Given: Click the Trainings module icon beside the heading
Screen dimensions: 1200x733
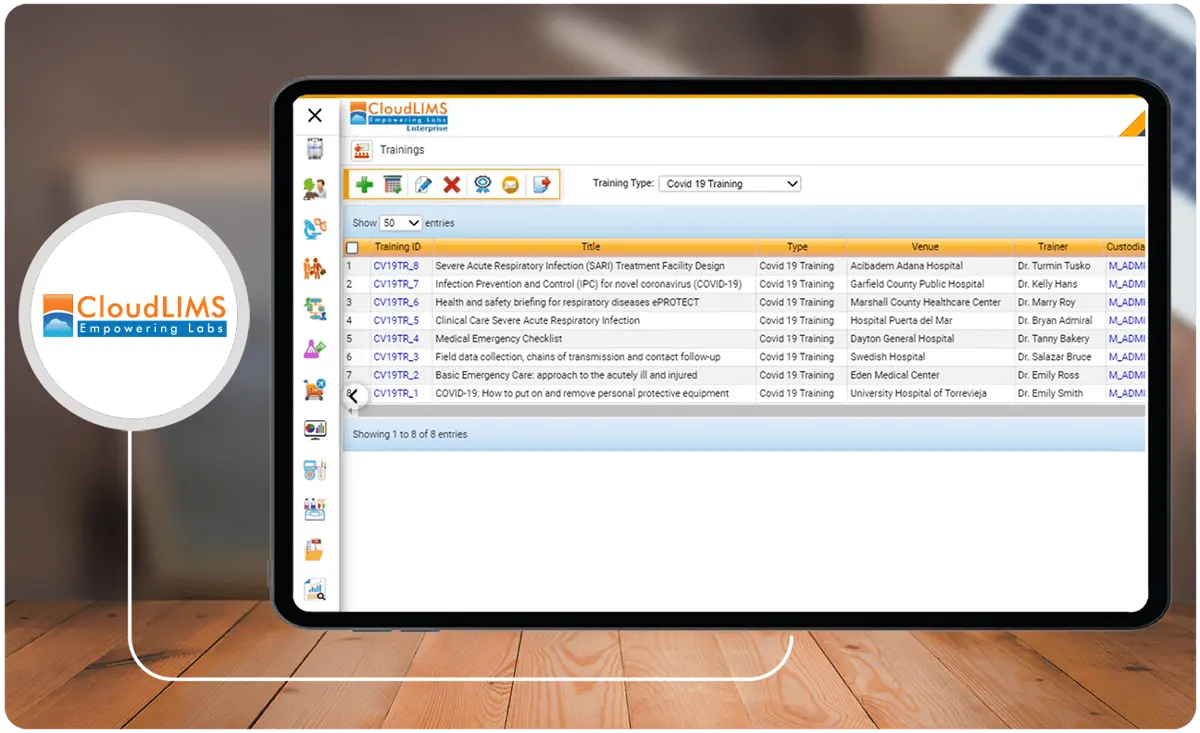Looking at the screenshot, I should (362, 150).
